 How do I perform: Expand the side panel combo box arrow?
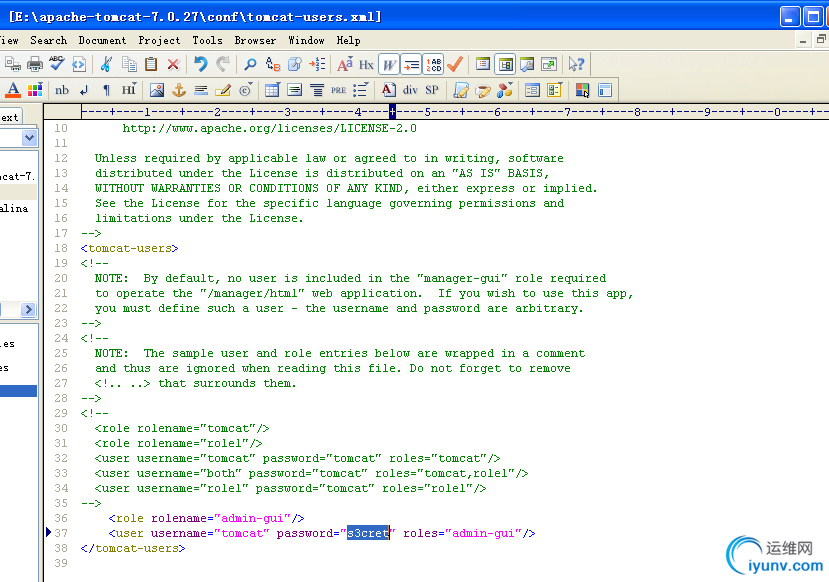click(30, 138)
